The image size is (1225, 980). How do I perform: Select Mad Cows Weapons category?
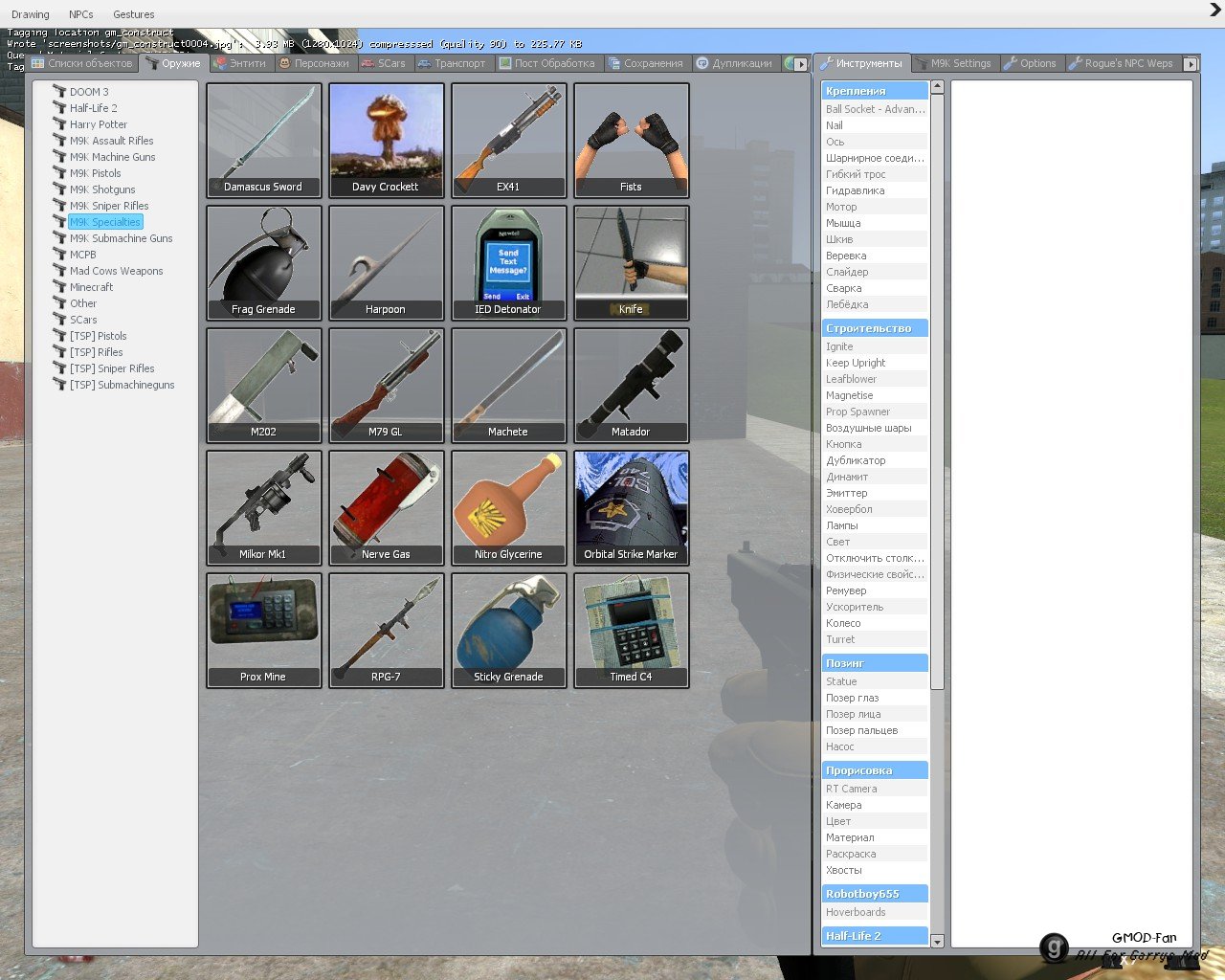116,271
